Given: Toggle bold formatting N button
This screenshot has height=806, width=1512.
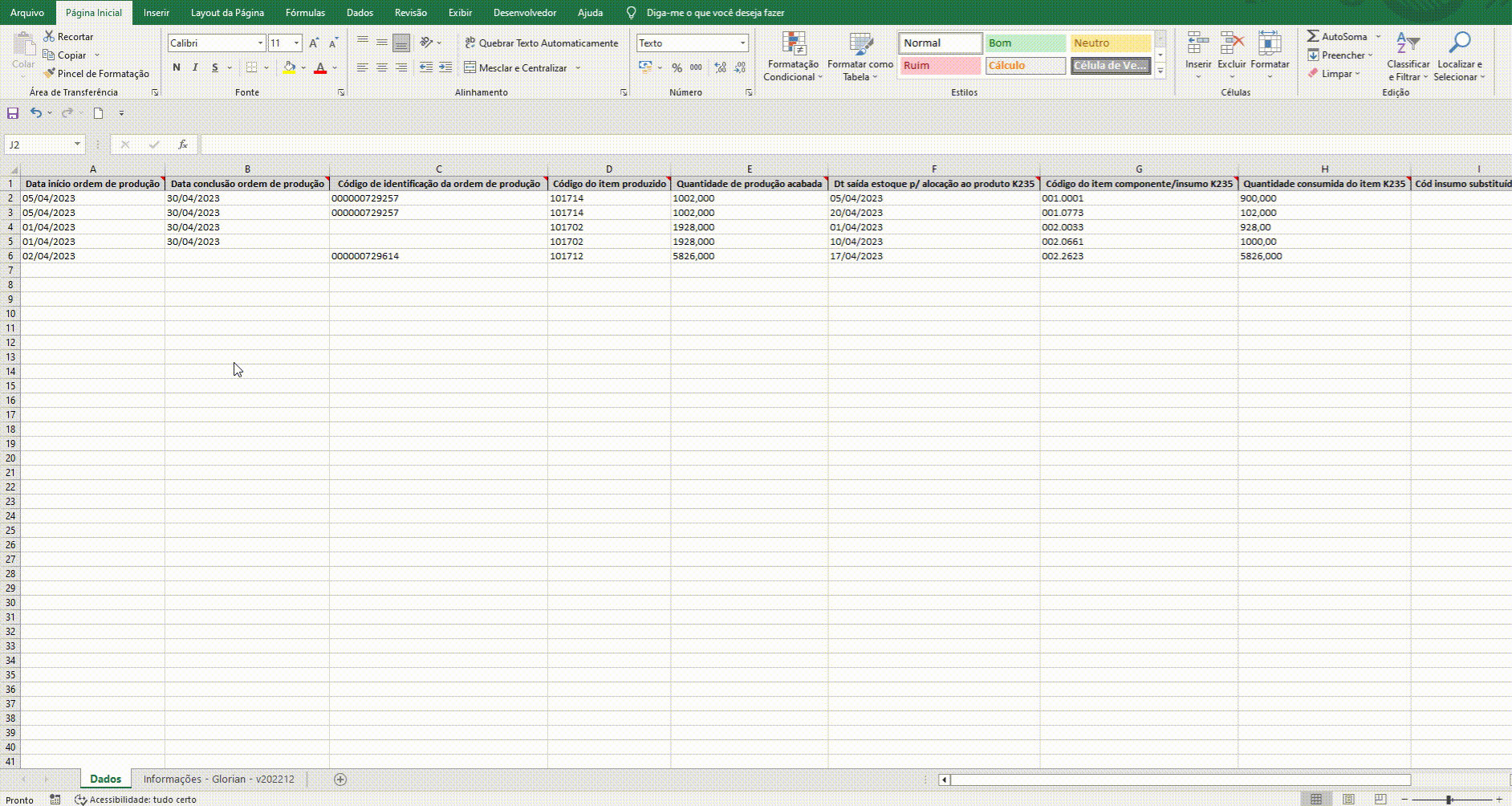Looking at the screenshot, I should click(x=177, y=67).
